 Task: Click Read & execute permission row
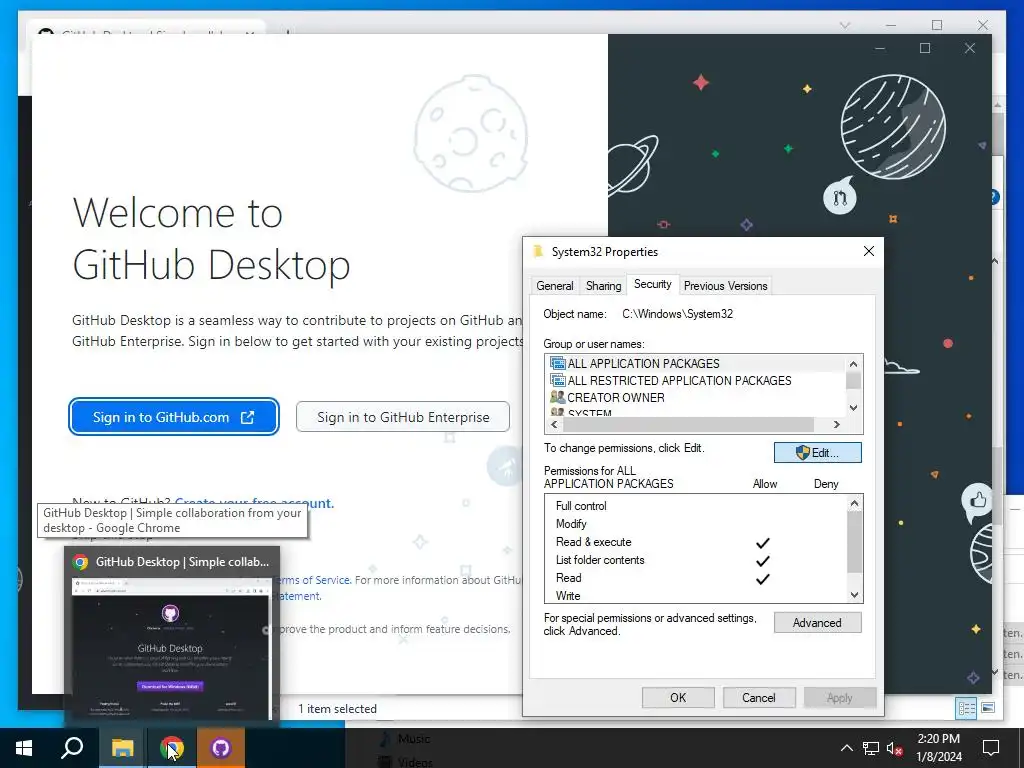pos(696,542)
